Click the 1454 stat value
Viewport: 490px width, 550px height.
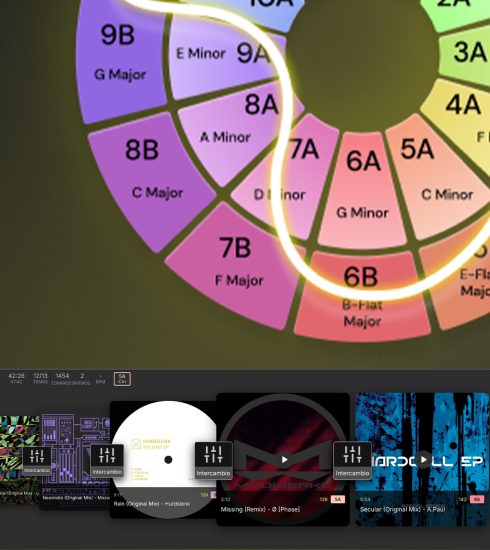pos(62,376)
